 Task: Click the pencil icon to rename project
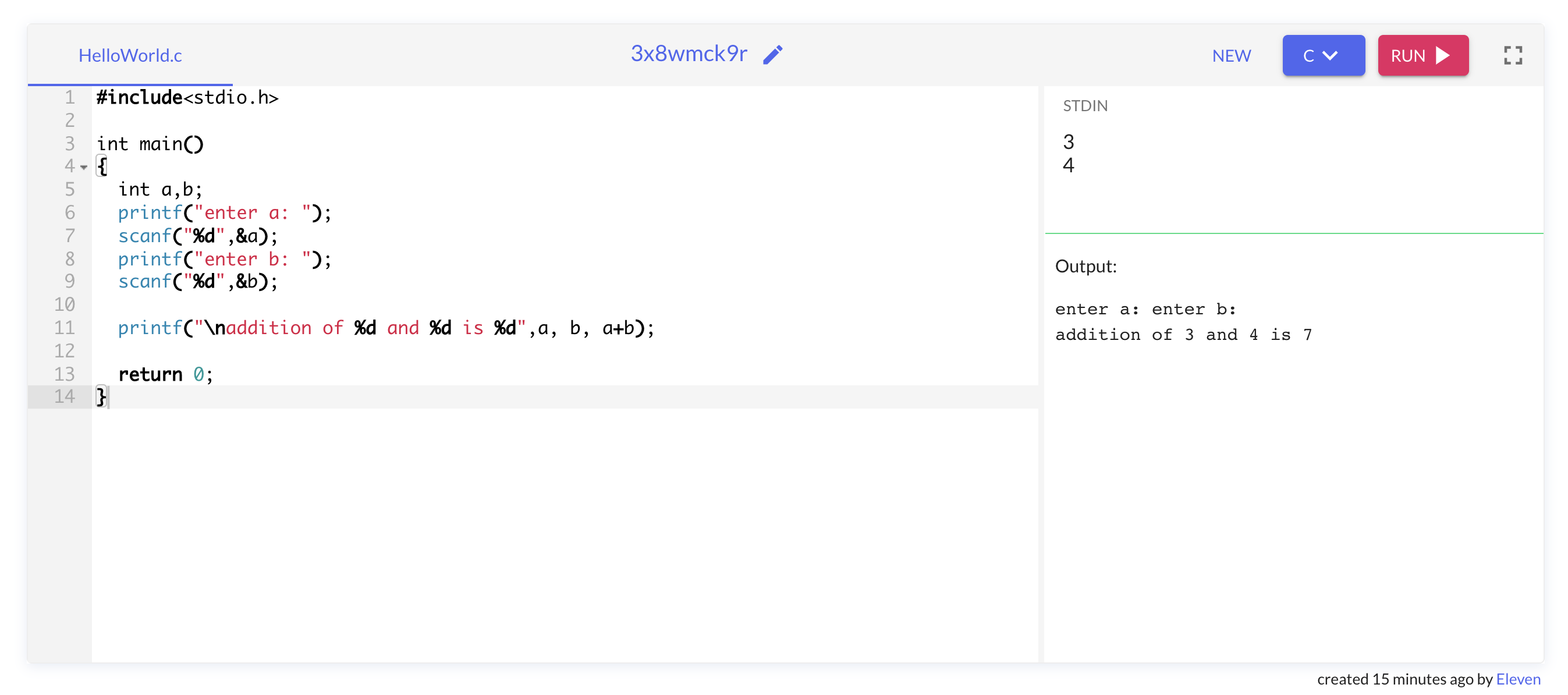[x=773, y=55]
